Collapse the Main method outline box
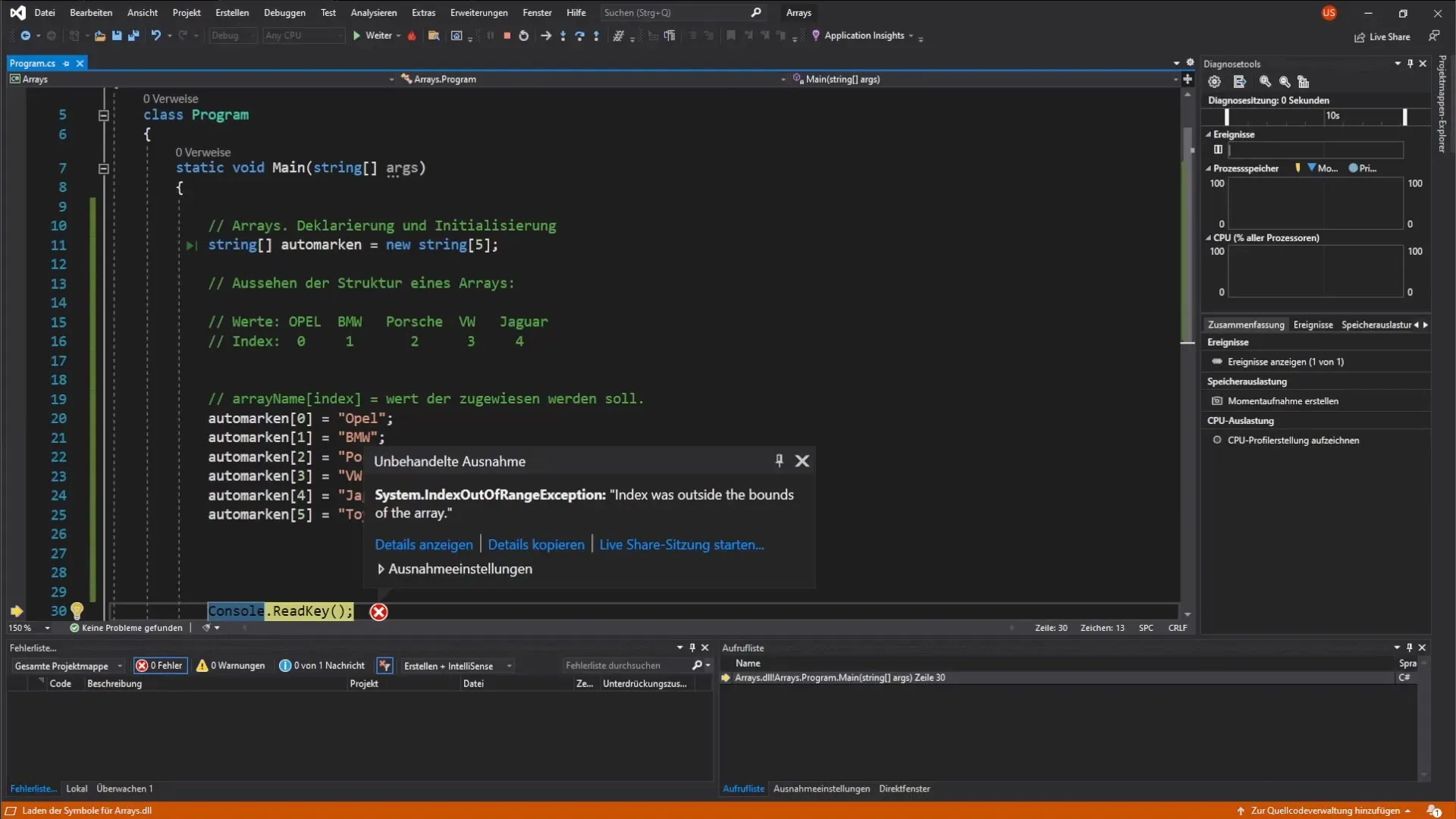Image resolution: width=1456 pixels, height=819 pixels. 103,168
